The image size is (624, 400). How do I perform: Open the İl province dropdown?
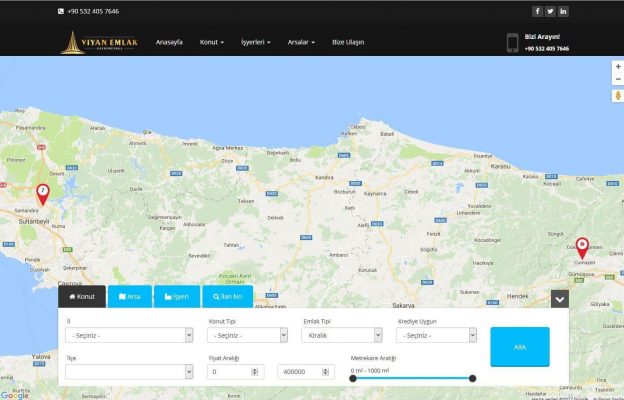tap(128, 336)
